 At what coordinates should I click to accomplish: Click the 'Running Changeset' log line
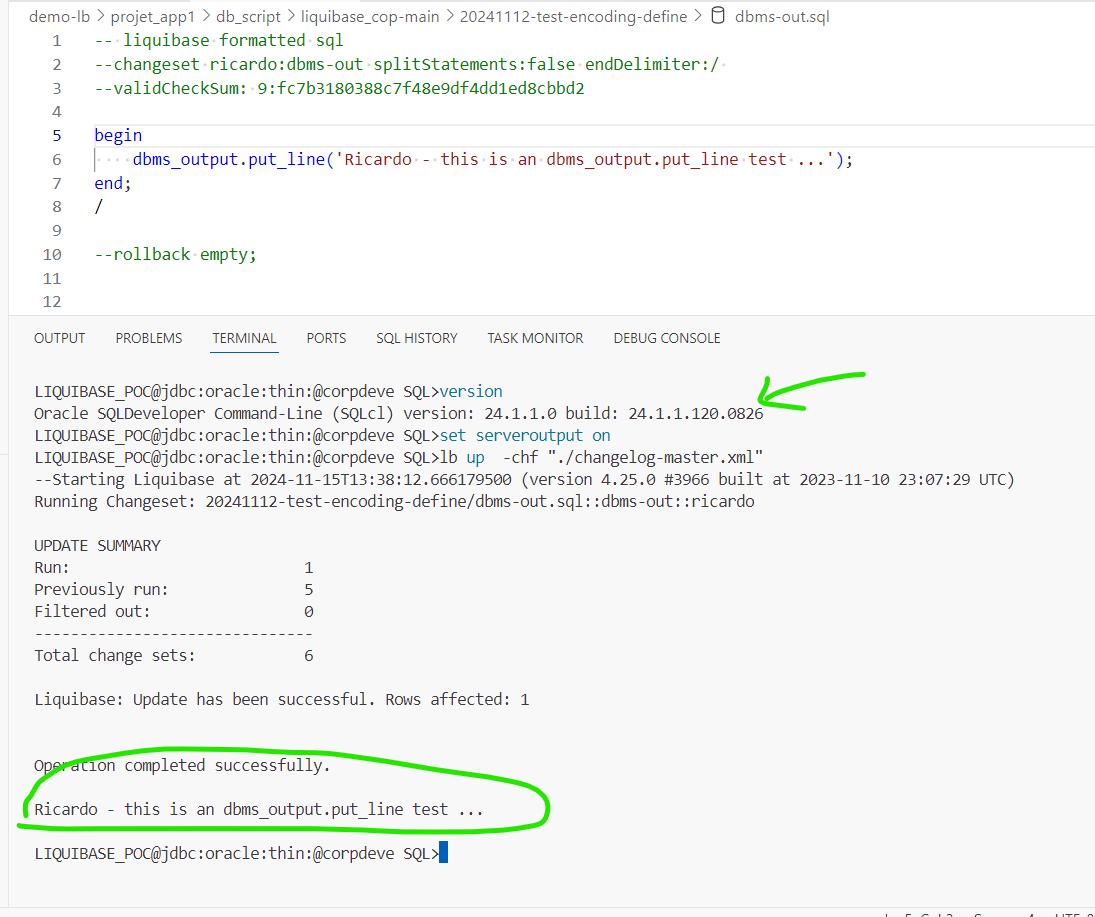pos(395,501)
